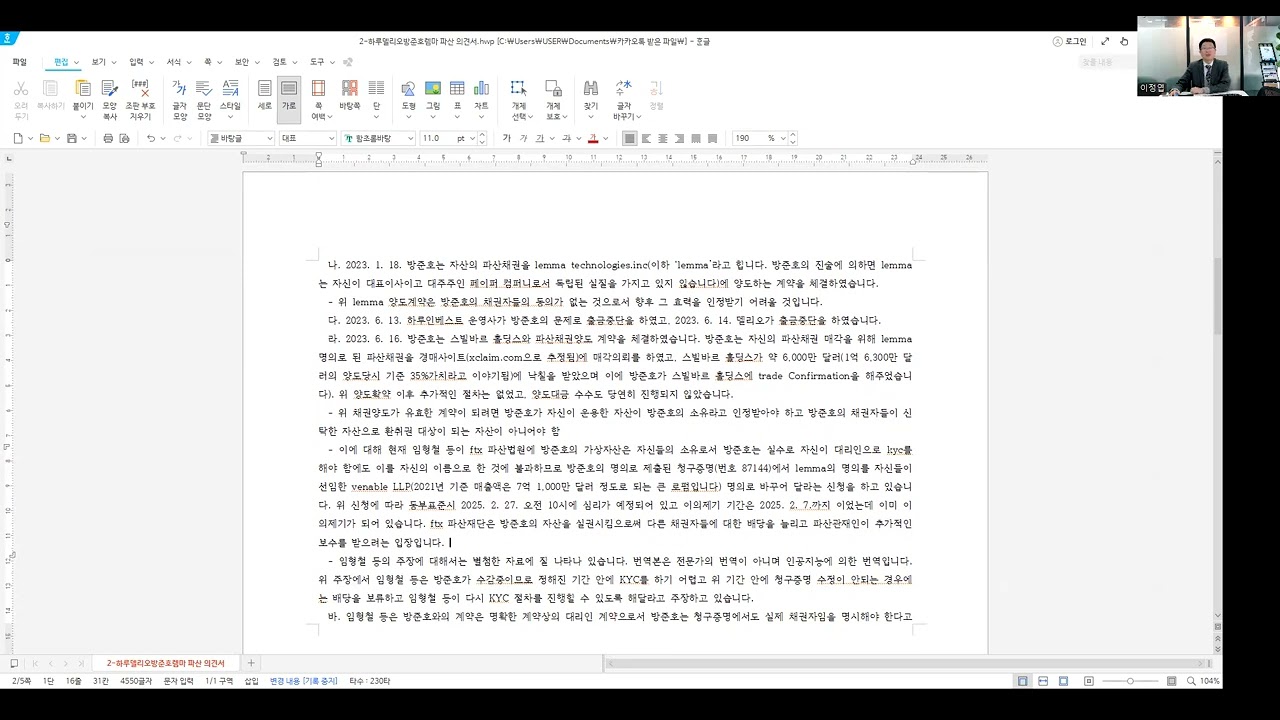This screenshot has height=720, width=1280.
Task: Add new document tab with plus button
Action: click(251, 663)
